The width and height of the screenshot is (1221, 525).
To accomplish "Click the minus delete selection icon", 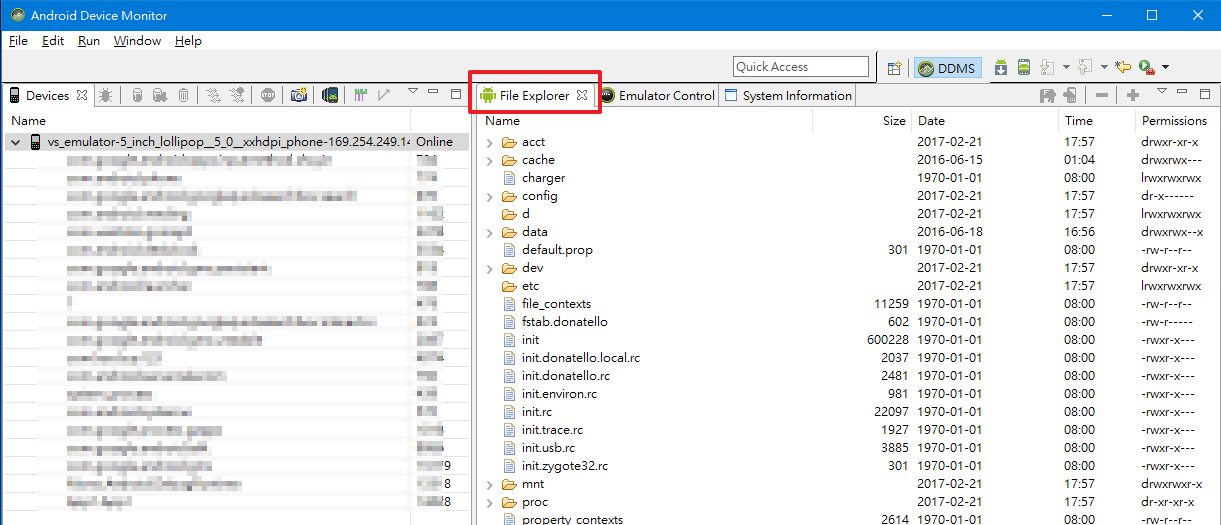I will pyautogui.click(x=1102, y=95).
